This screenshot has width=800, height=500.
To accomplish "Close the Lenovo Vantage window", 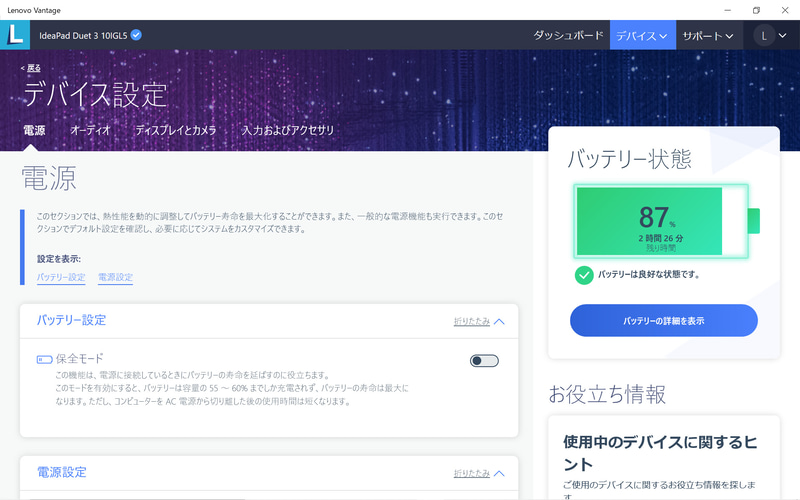I will click(785, 10).
